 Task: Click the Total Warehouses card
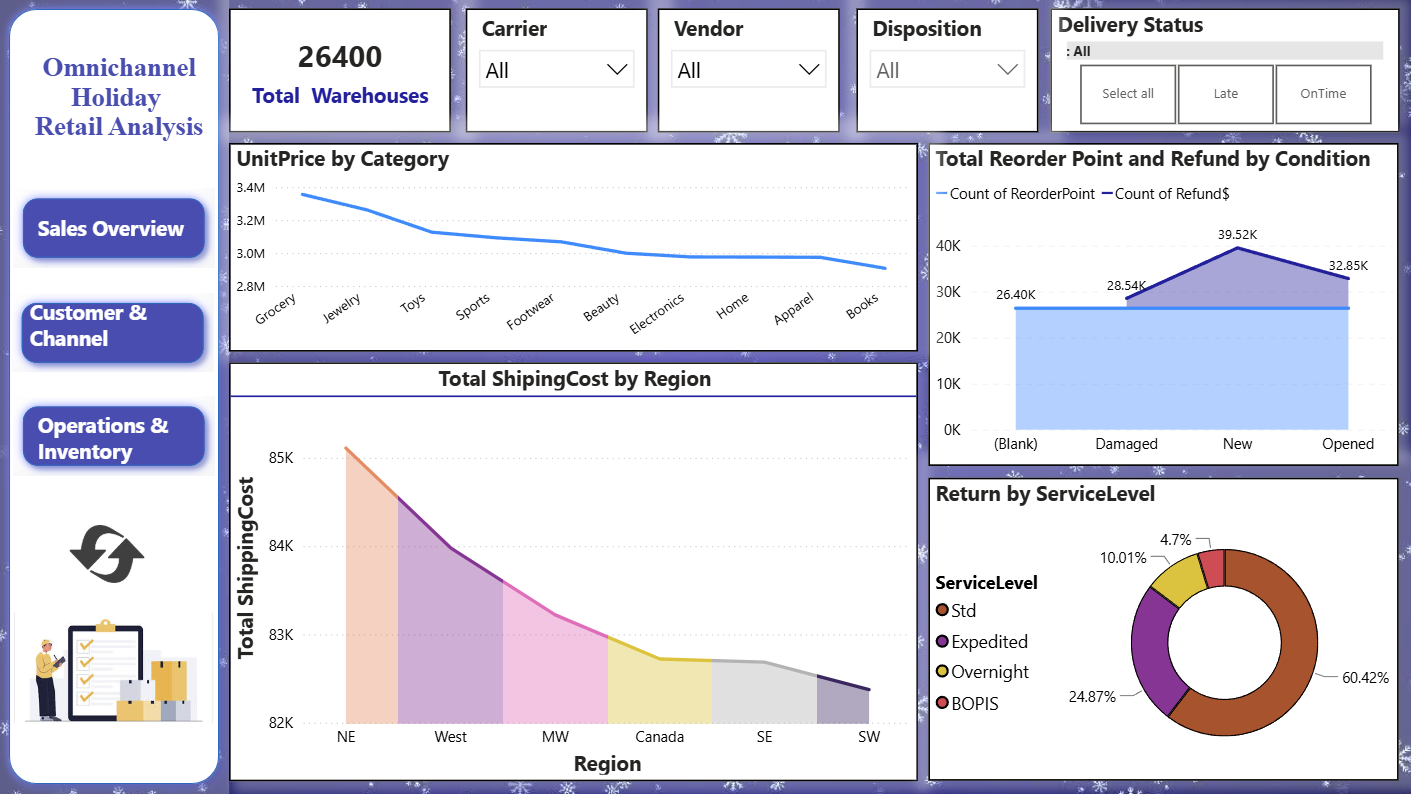340,71
